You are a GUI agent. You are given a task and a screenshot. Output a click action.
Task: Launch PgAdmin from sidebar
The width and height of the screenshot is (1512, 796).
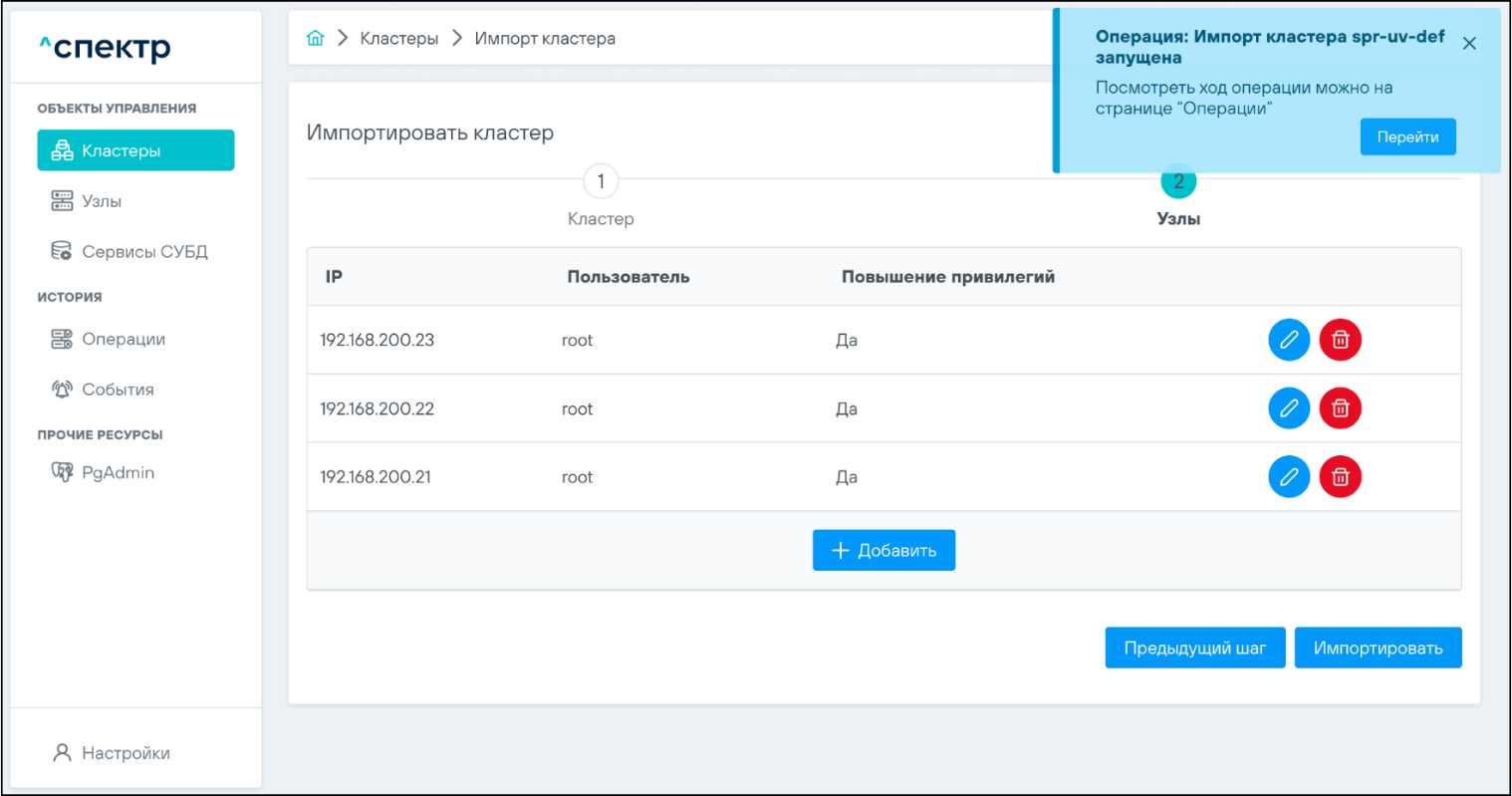(117, 473)
